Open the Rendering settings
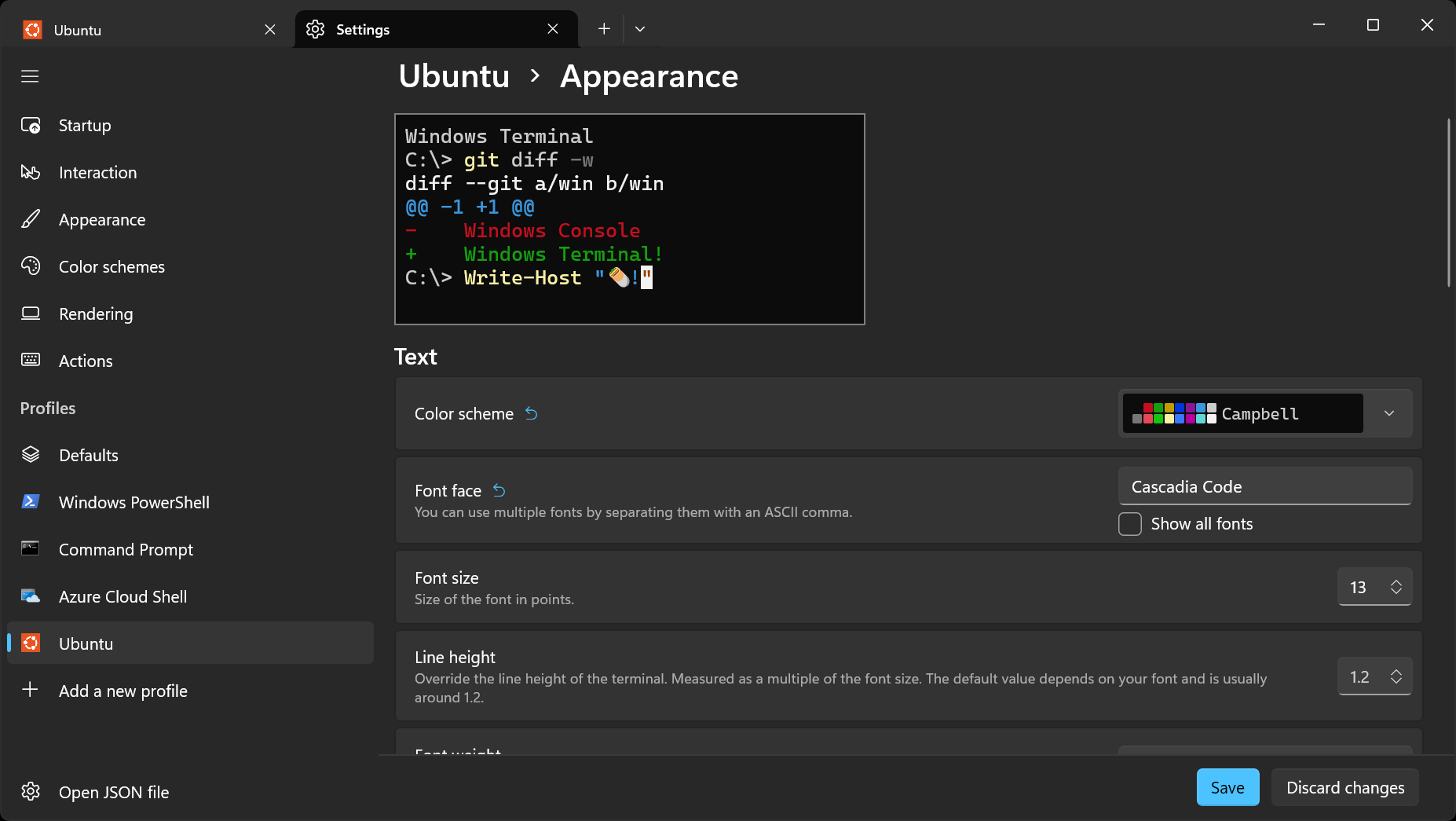 (95, 313)
